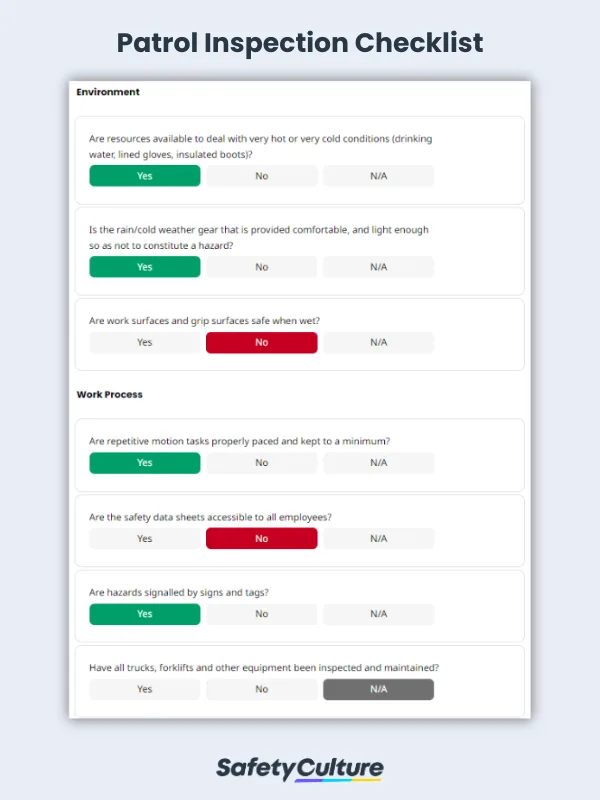600x800 pixels.
Task: Select No for hazard signs and tags
Action: 261,614
